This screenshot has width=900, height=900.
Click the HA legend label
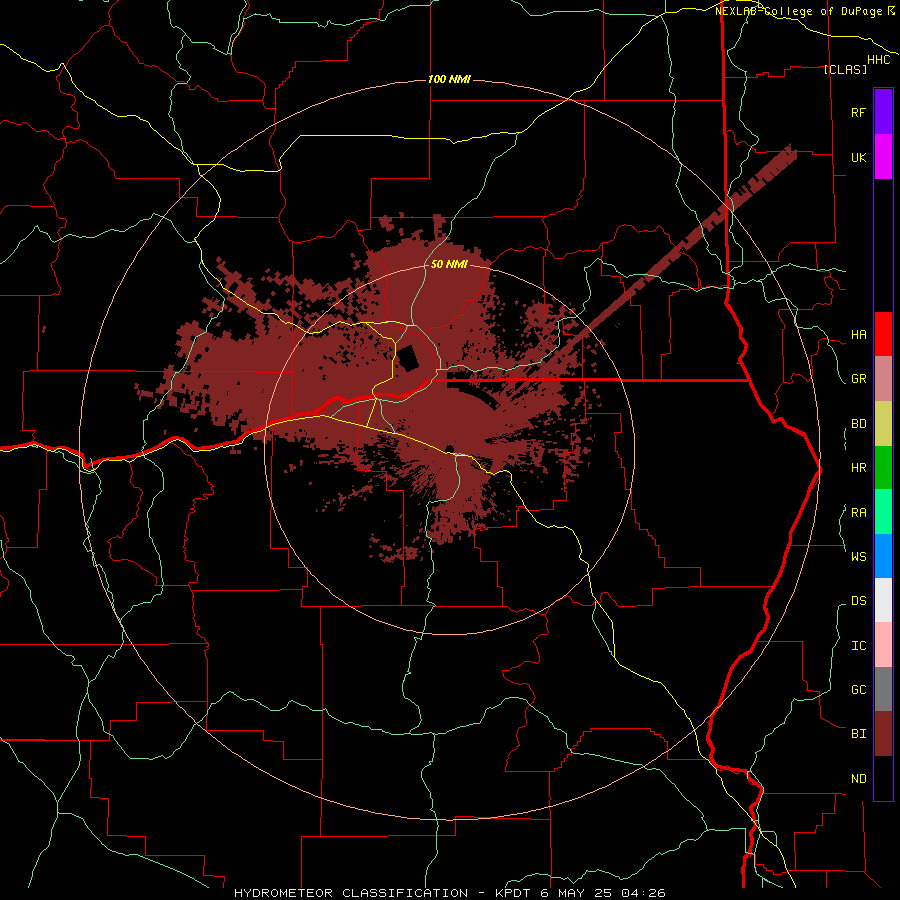pyautogui.click(x=858, y=334)
